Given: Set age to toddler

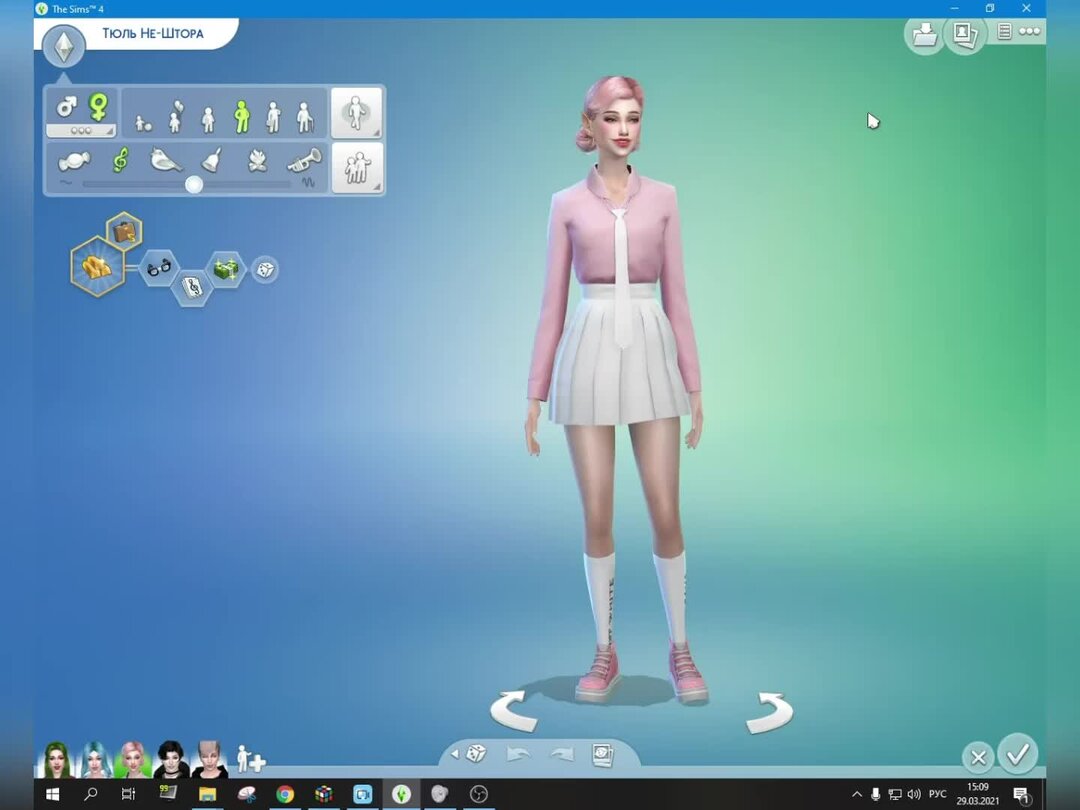Looking at the screenshot, I should (x=143, y=123).
